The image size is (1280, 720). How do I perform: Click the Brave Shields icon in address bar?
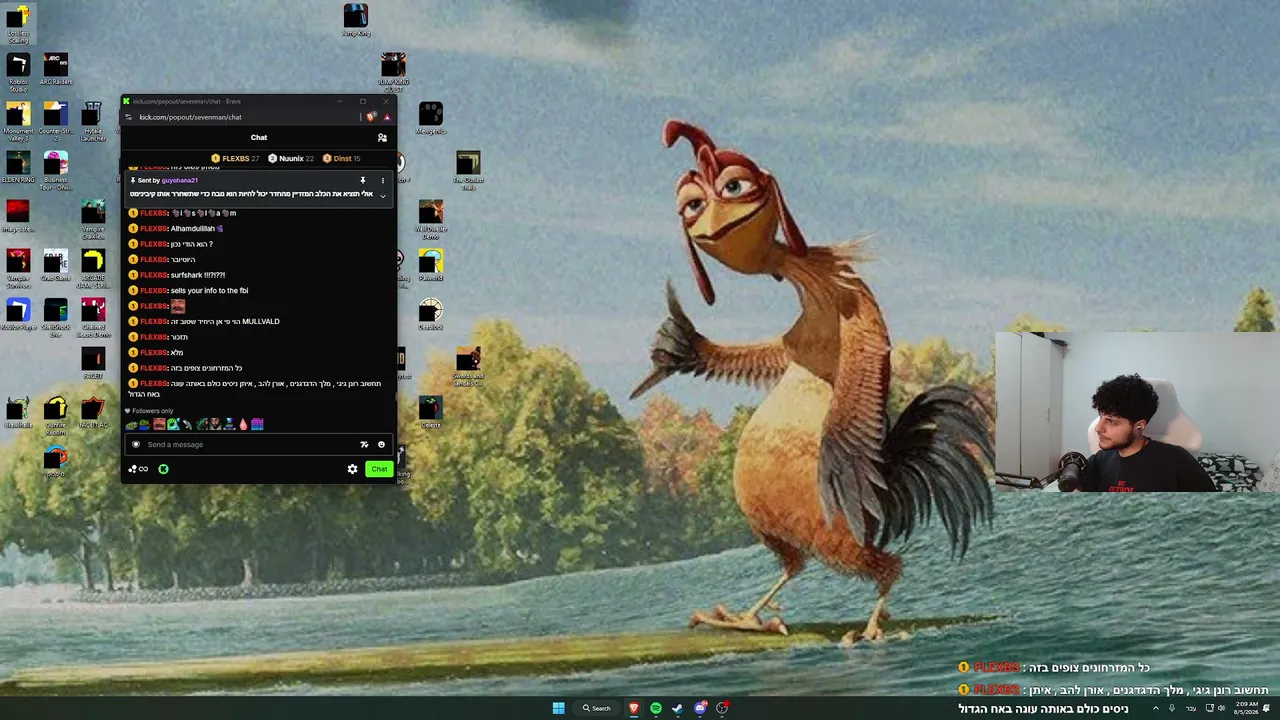pos(371,117)
